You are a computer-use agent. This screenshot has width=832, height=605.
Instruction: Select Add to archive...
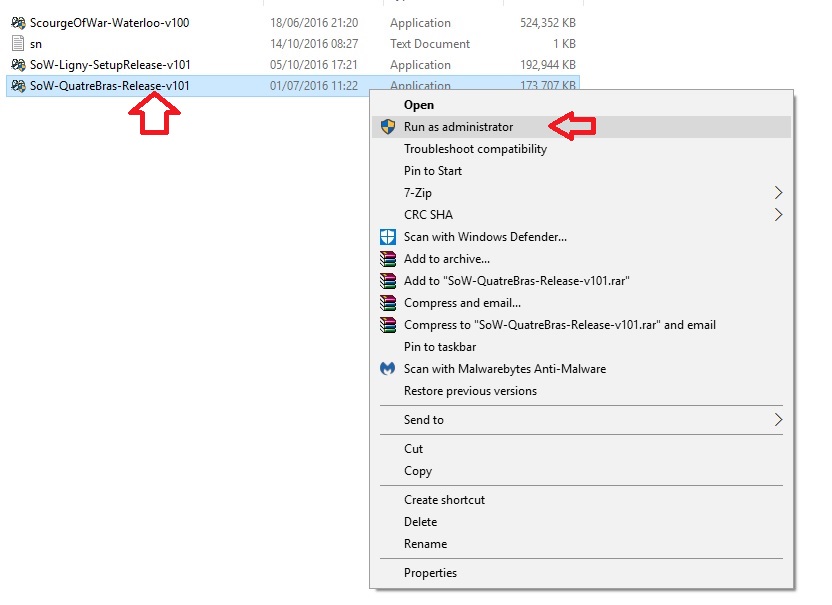(x=582, y=259)
